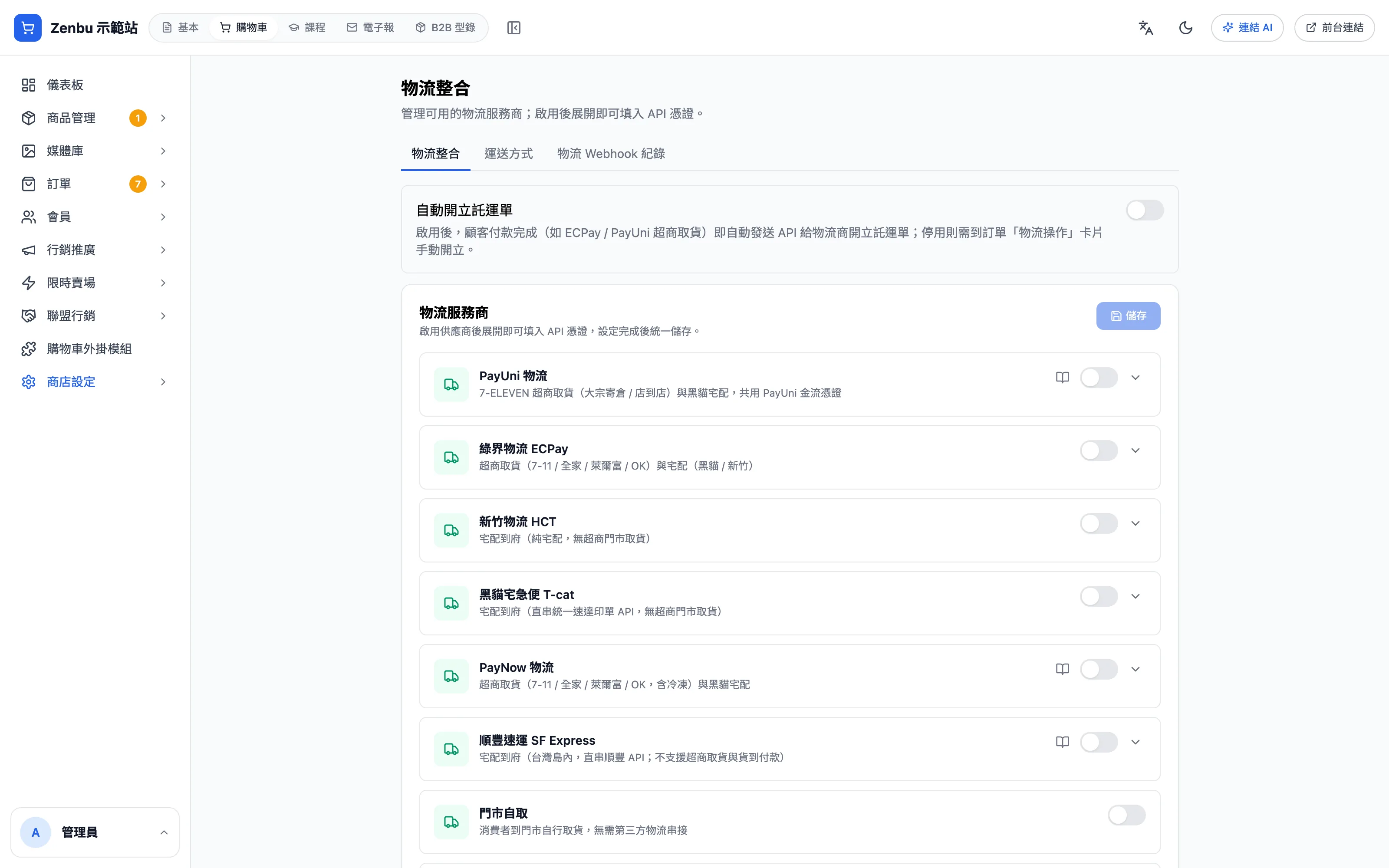Turn on the PayNow 物流 switch
This screenshot has height=868, width=1389.
coord(1099,669)
